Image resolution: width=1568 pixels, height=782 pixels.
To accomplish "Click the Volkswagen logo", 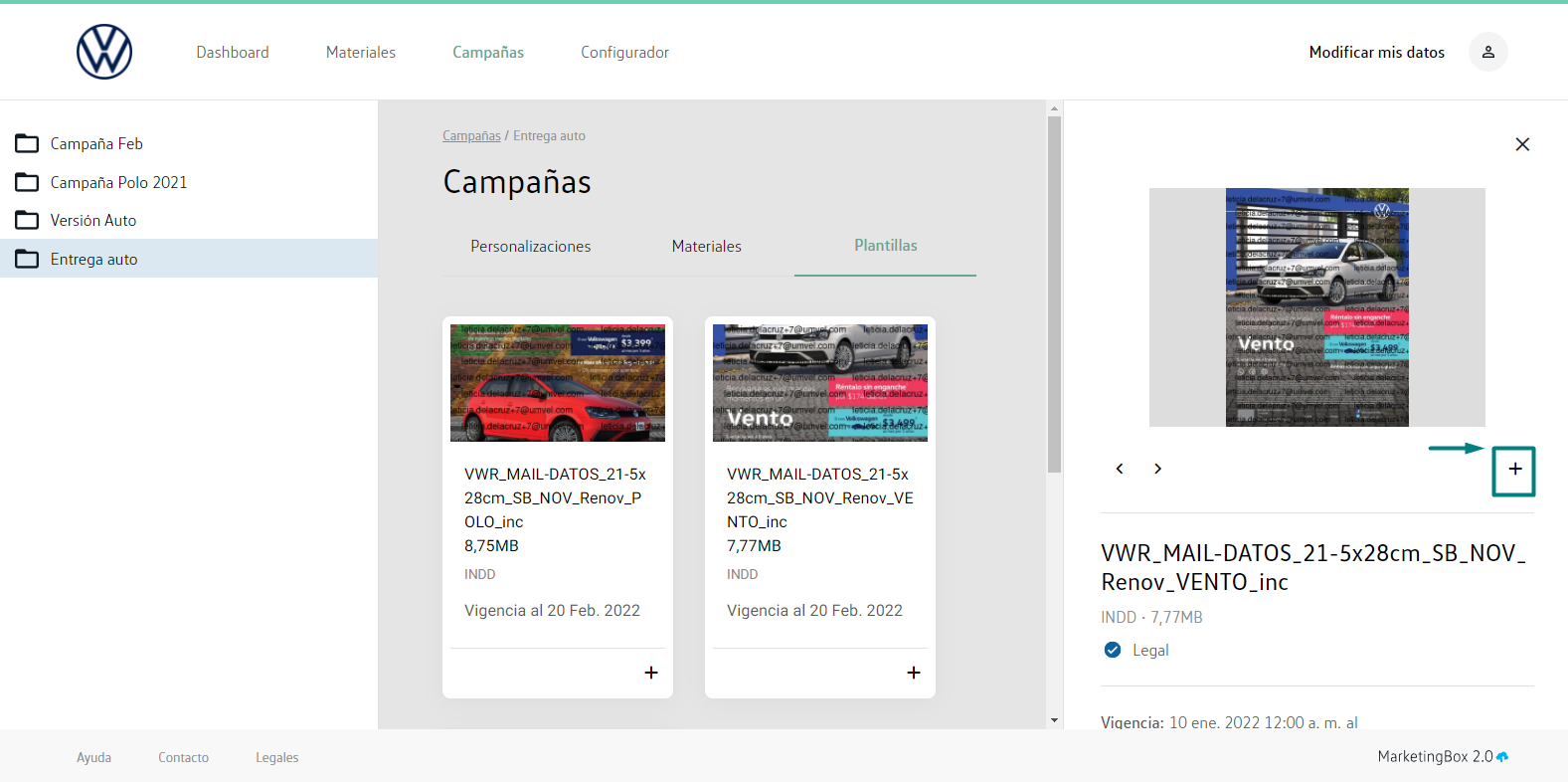I will [104, 52].
